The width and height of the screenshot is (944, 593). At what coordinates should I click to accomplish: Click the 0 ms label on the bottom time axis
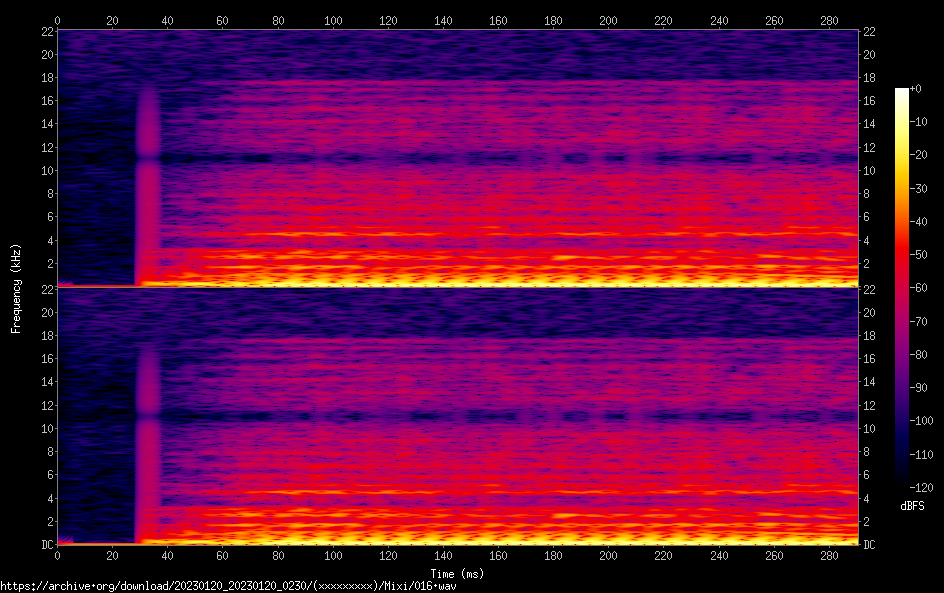58,555
